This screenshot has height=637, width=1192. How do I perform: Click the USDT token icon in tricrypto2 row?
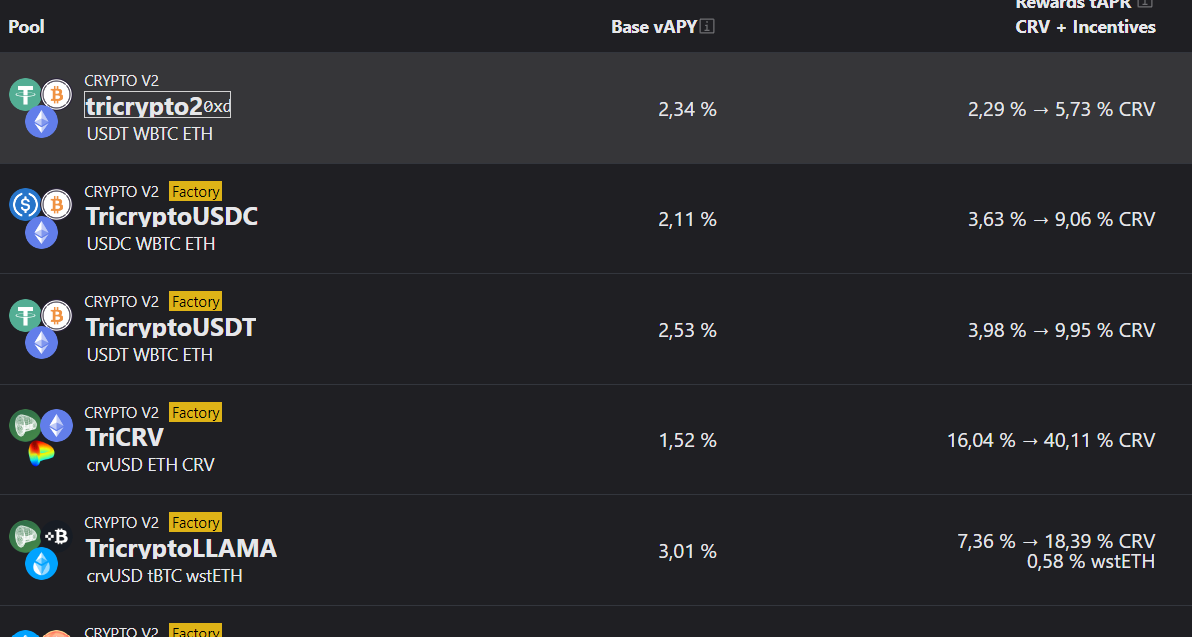click(x=25, y=94)
